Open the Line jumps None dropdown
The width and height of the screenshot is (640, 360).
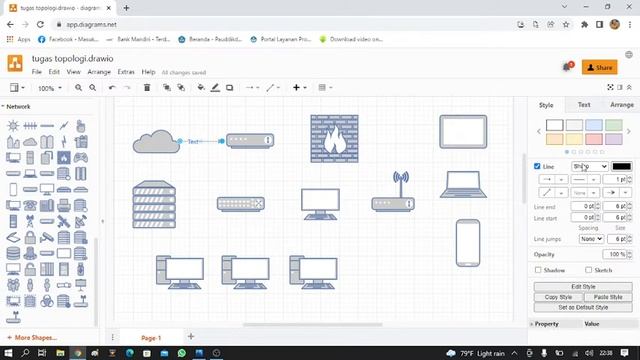[x=591, y=239]
